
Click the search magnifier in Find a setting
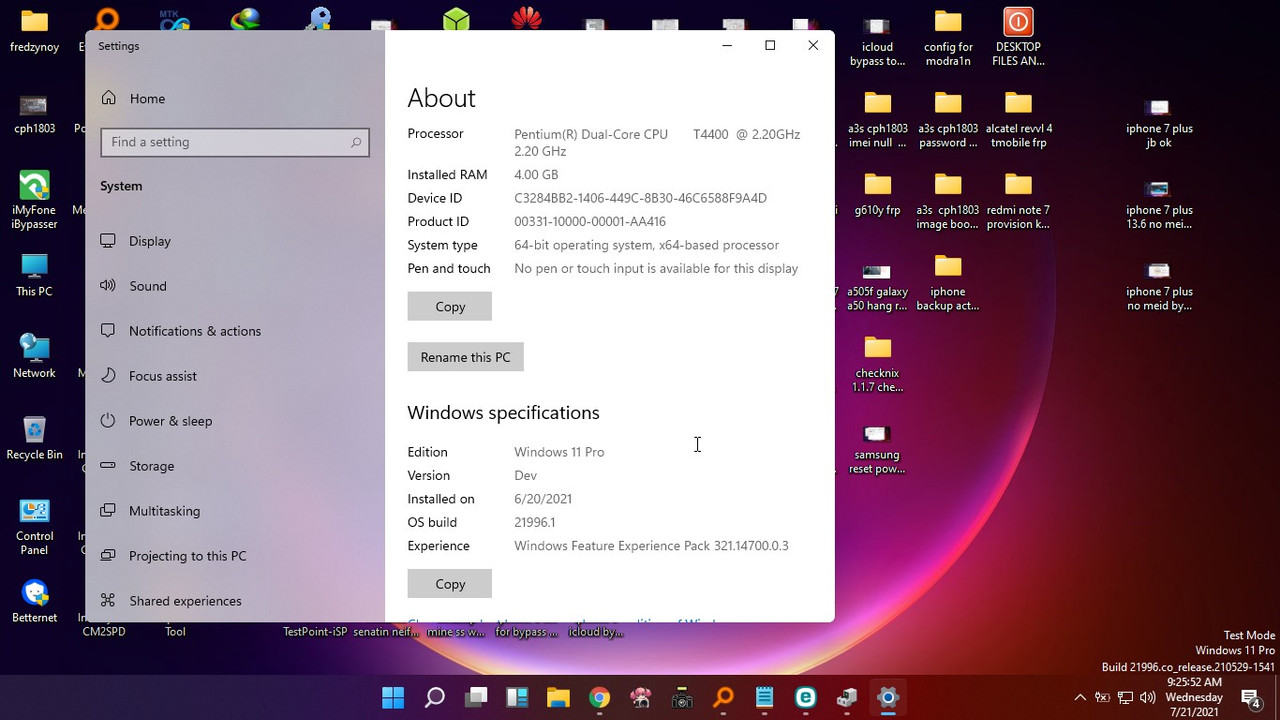pyautogui.click(x=355, y=142)
